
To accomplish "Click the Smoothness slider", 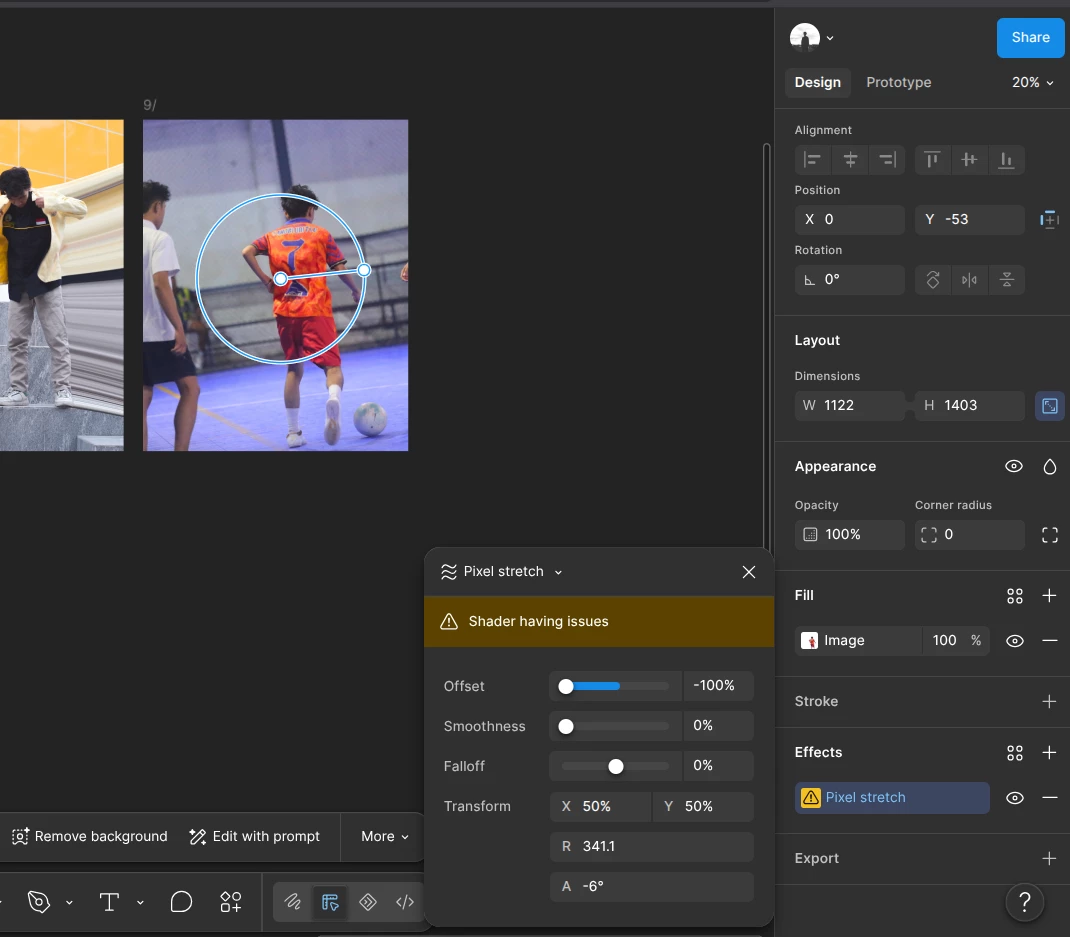I will 616,727.
